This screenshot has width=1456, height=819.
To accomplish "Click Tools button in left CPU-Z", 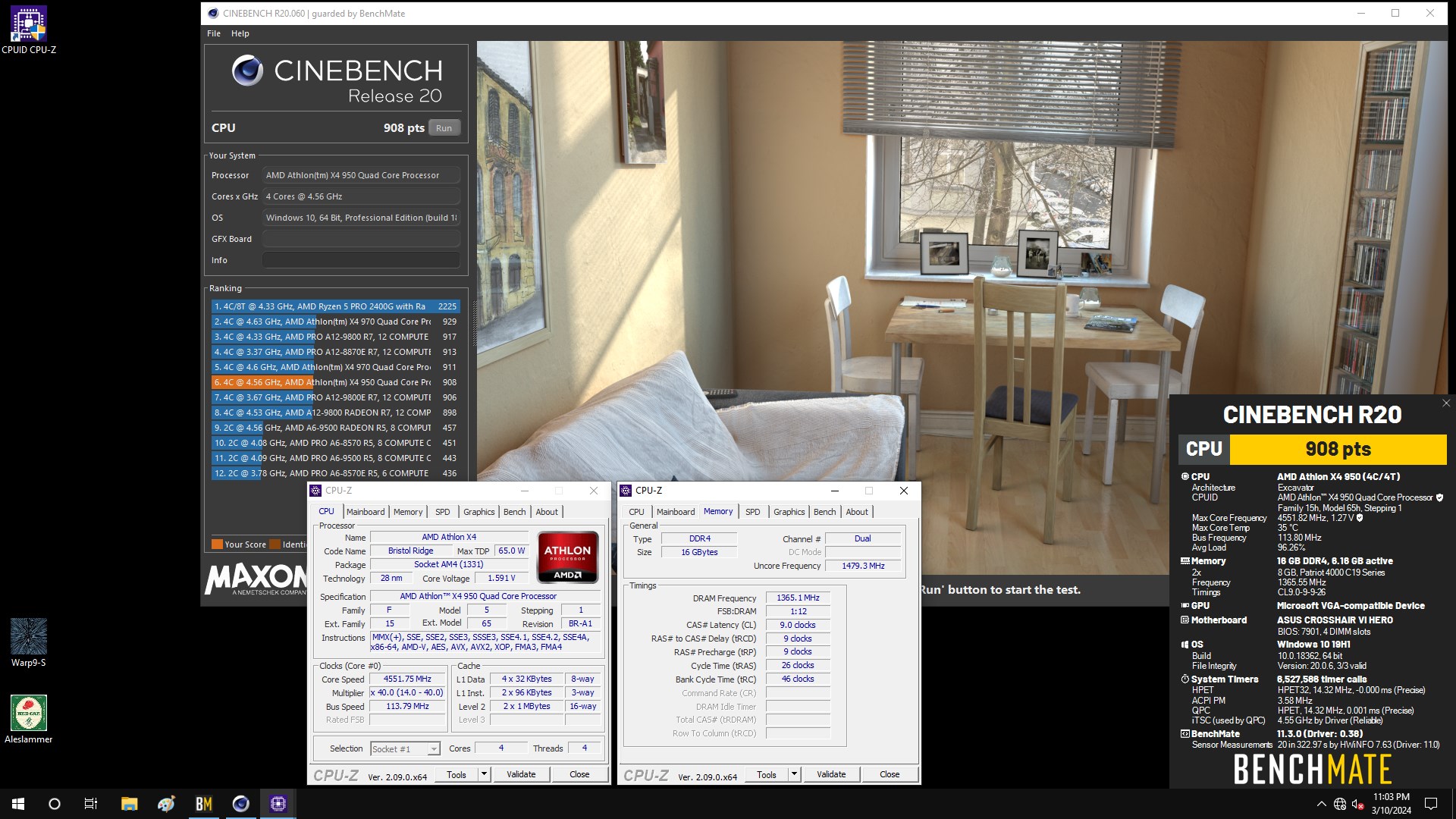I will (x=457, y=774).
